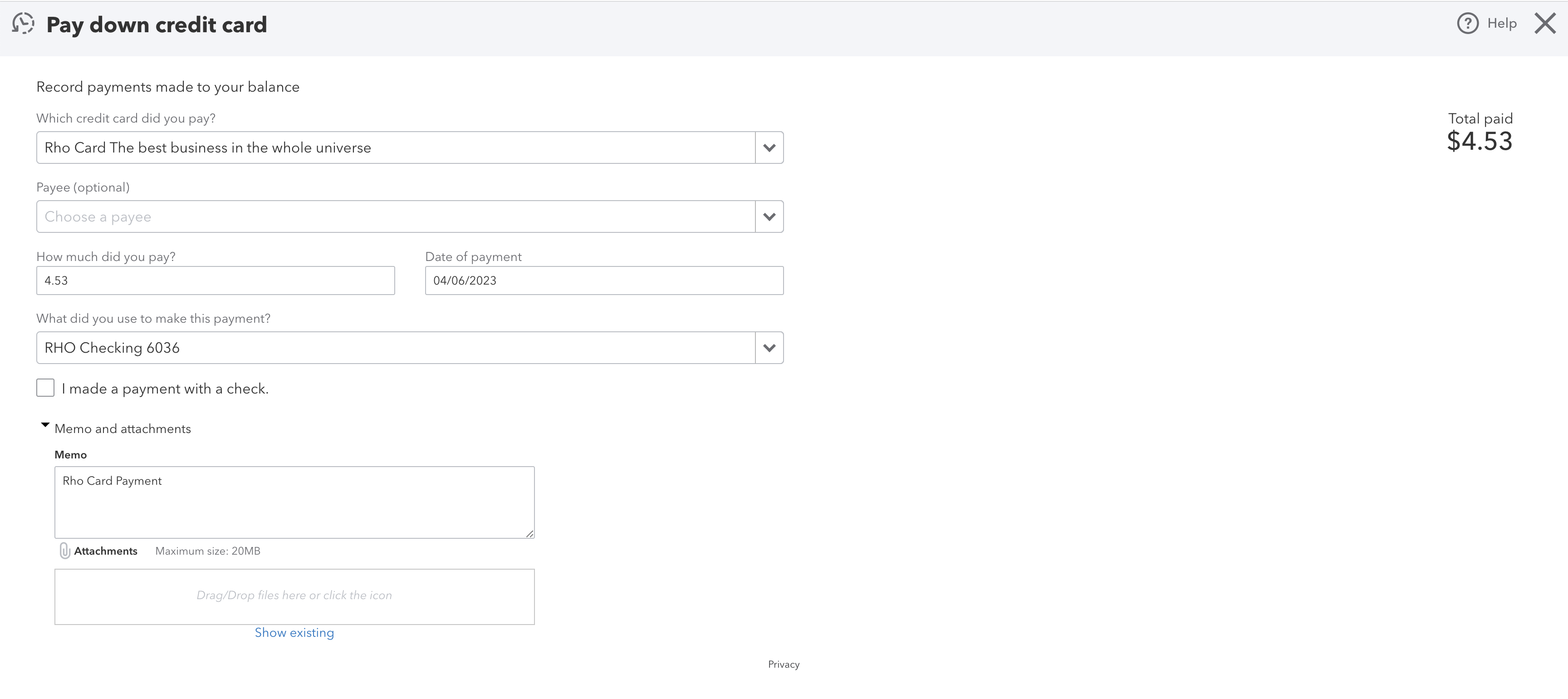Open the Show existing link
Viewport: 1568px width, 699px height.
click(294, 633)
